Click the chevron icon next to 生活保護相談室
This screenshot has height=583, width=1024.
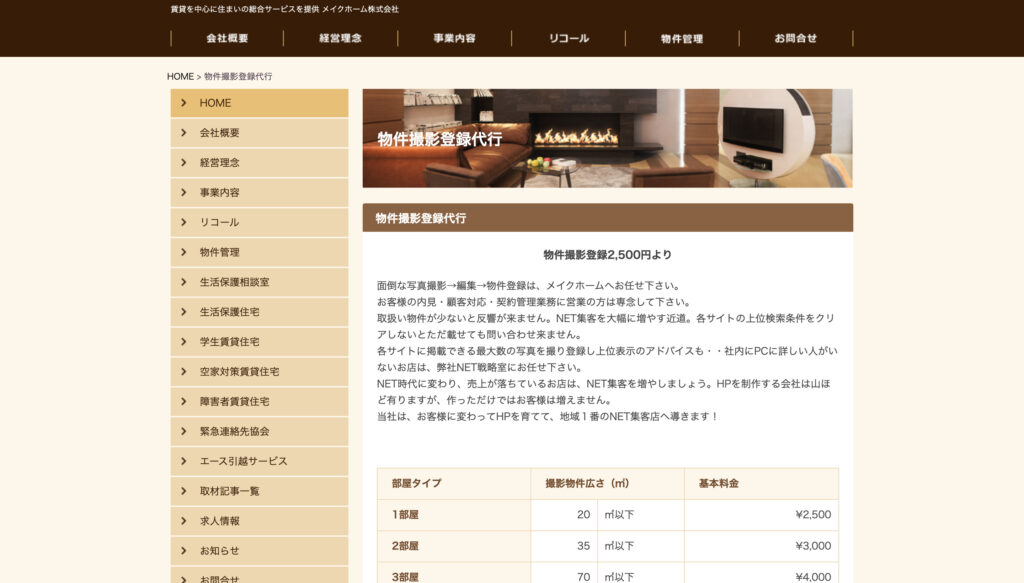(184, 282)
